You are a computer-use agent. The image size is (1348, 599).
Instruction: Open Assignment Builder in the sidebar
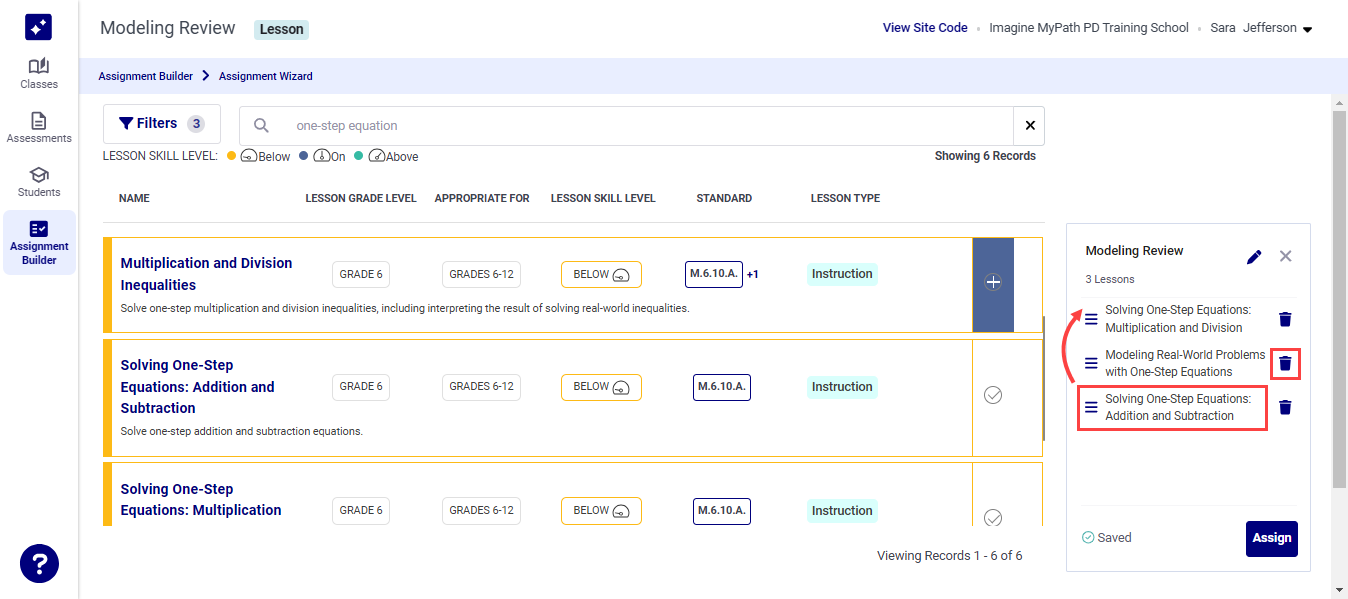click(39, 243)
